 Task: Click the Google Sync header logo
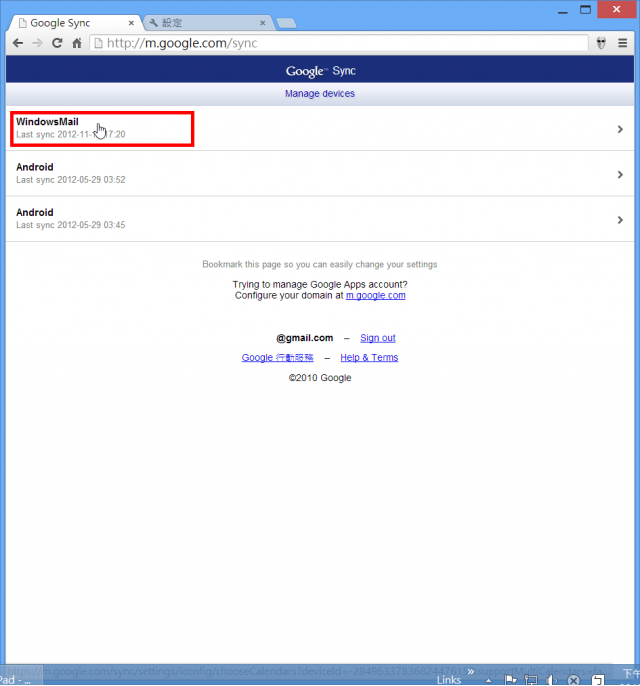pos(320,70)
